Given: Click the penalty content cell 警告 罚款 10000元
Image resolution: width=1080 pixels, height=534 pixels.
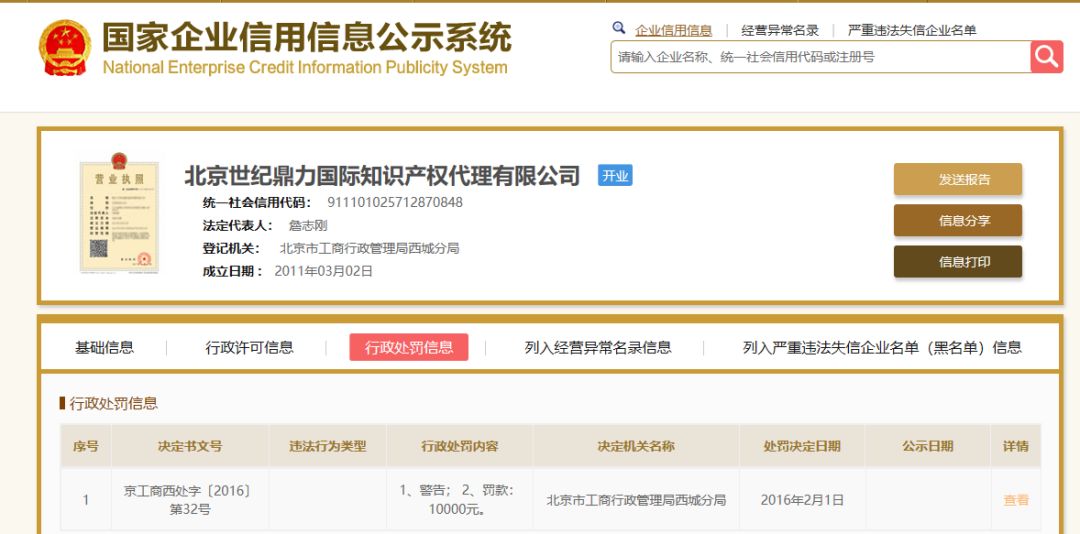Looking at the screenshot, I should 459,500.
